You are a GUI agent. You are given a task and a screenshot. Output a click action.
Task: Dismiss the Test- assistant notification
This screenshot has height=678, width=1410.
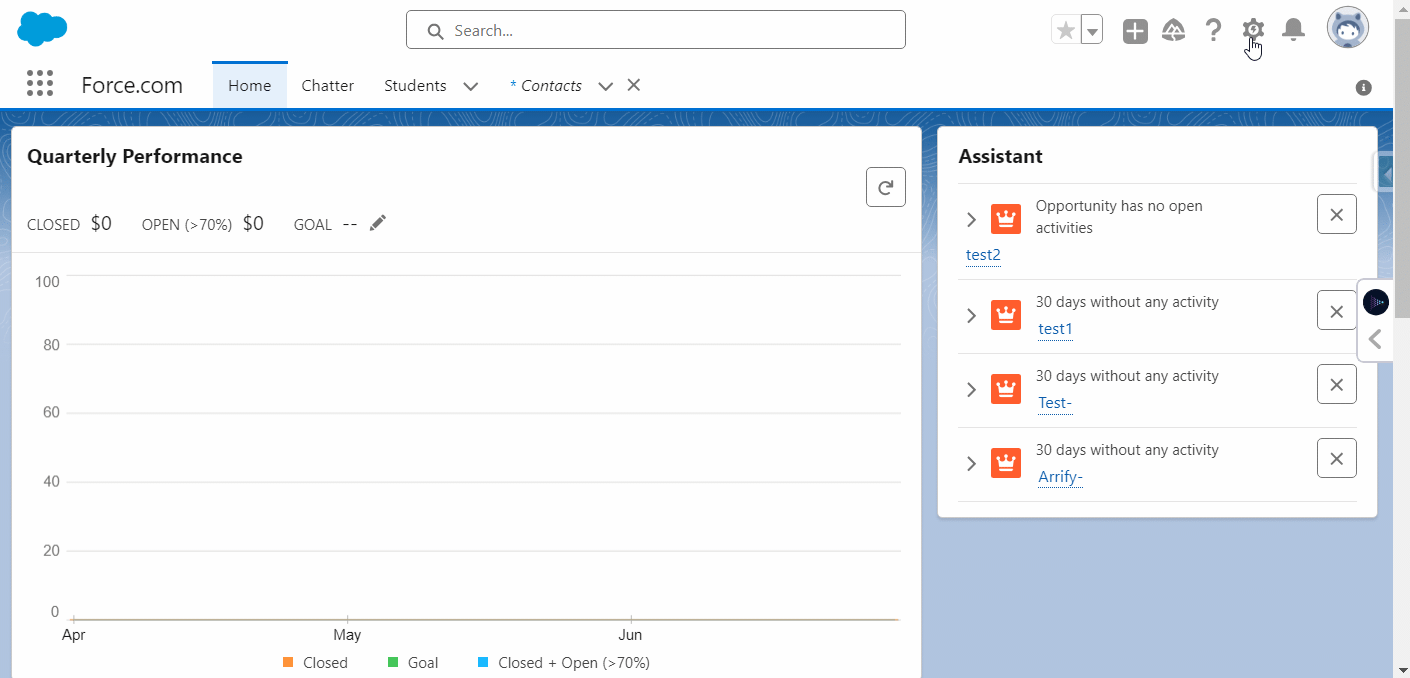(1336, 385)
